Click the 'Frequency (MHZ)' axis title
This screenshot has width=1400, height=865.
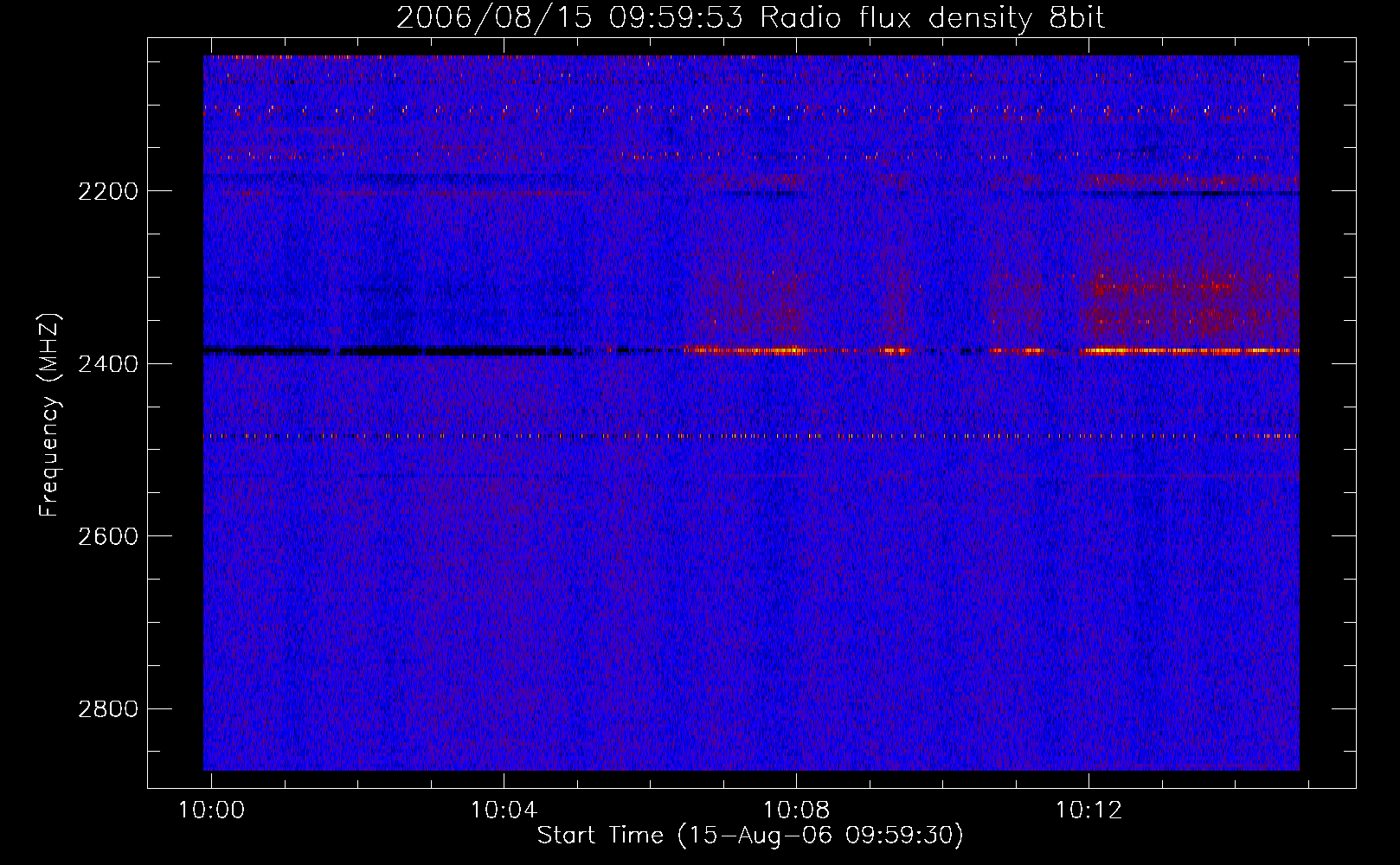tap(49, 414)
